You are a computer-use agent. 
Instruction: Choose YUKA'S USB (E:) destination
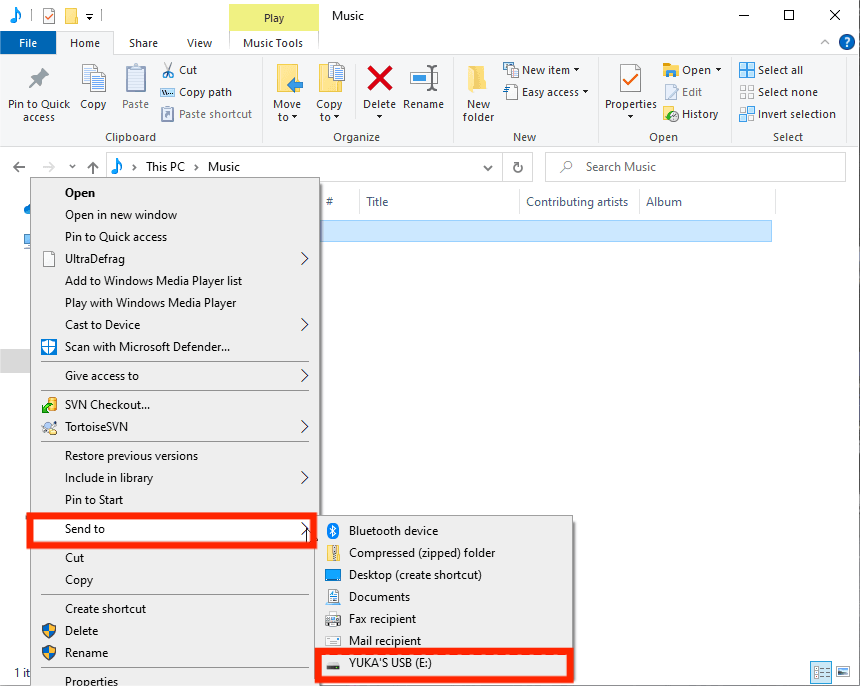[x=444, y=664]
